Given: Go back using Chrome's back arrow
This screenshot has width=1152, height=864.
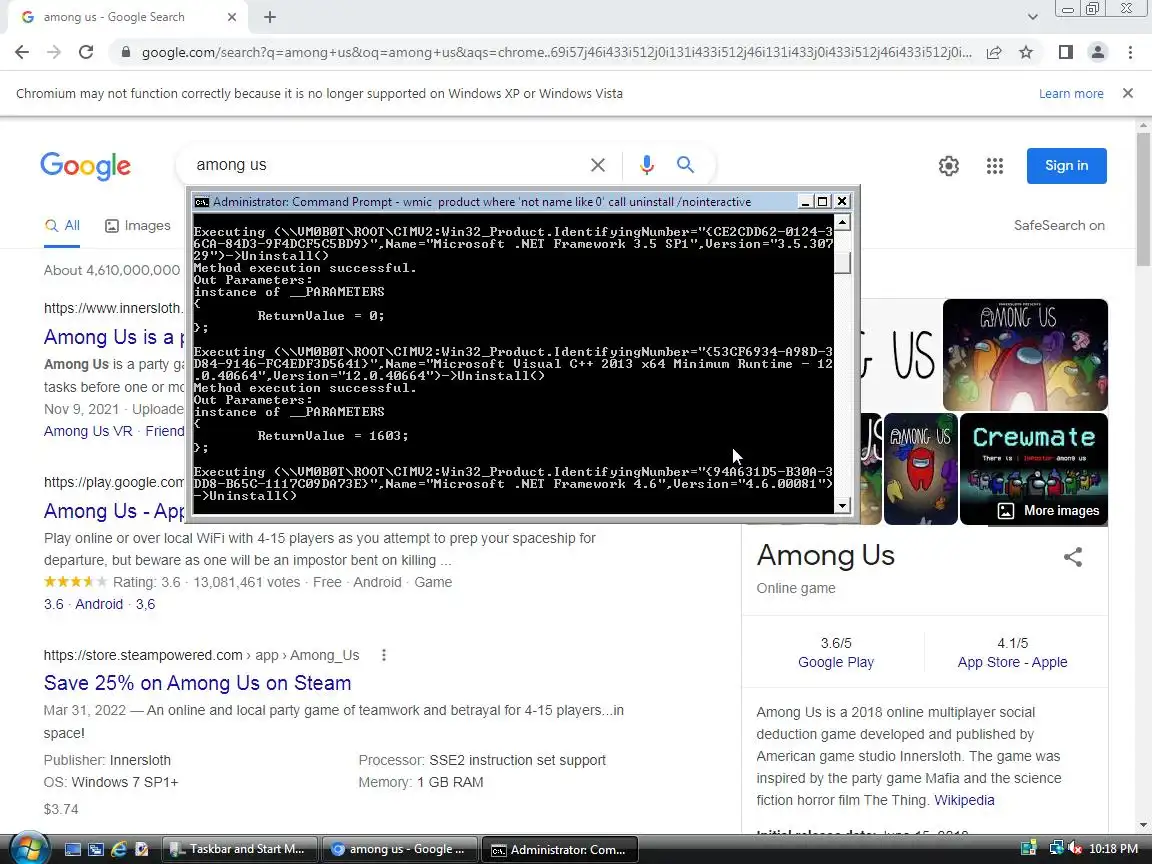Looking at the screenshot, I should 22,52.
